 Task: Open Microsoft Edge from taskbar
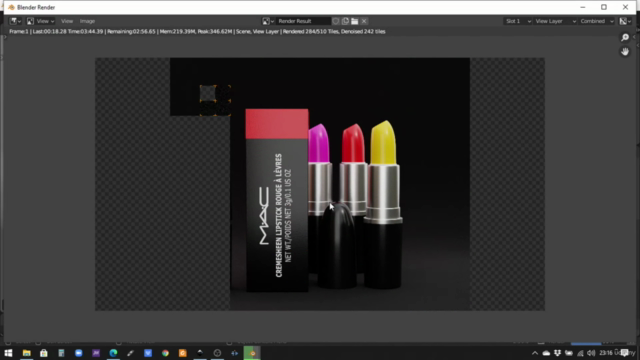(x=113, y=353)
